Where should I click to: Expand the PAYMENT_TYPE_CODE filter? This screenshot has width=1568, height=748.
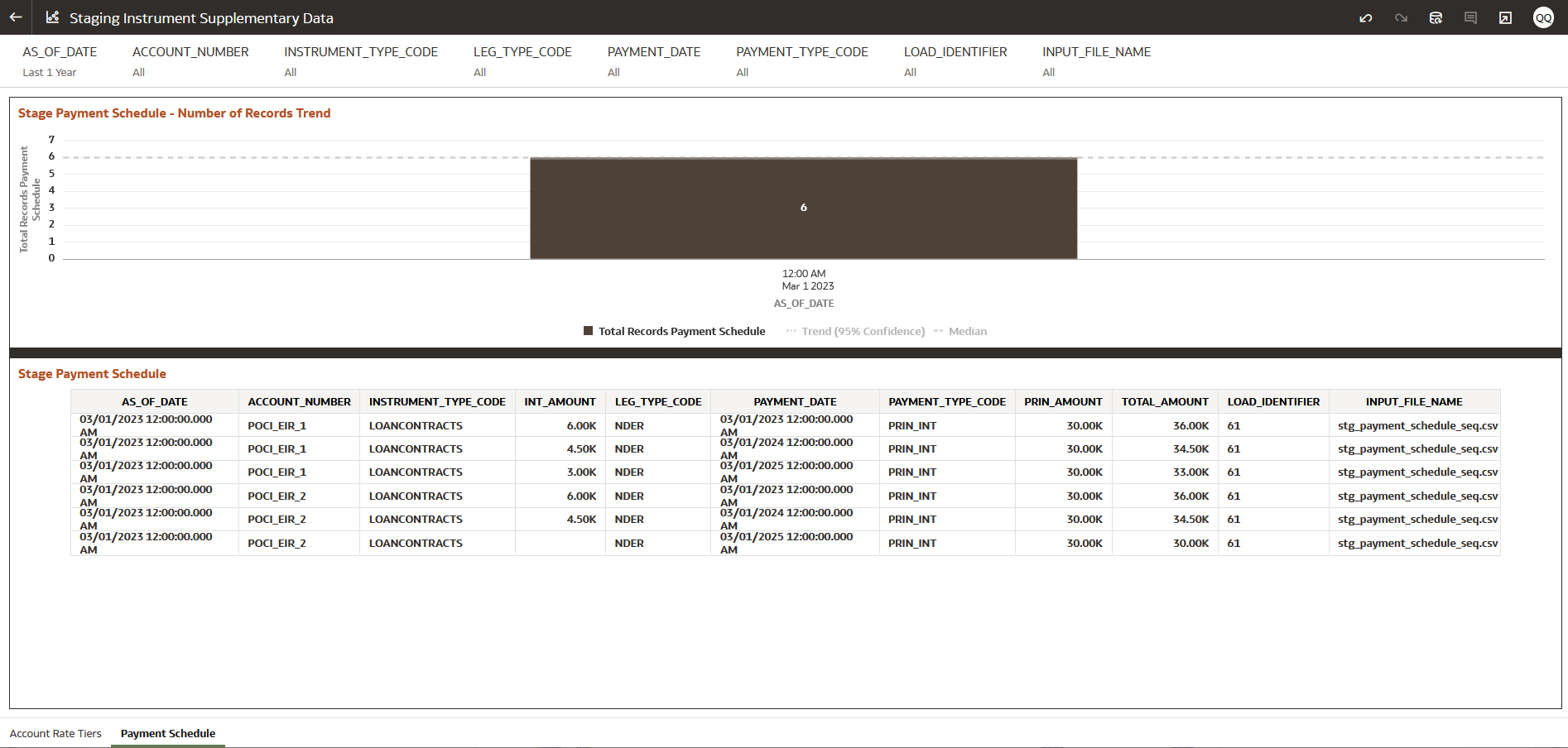(x=801, y=60)
